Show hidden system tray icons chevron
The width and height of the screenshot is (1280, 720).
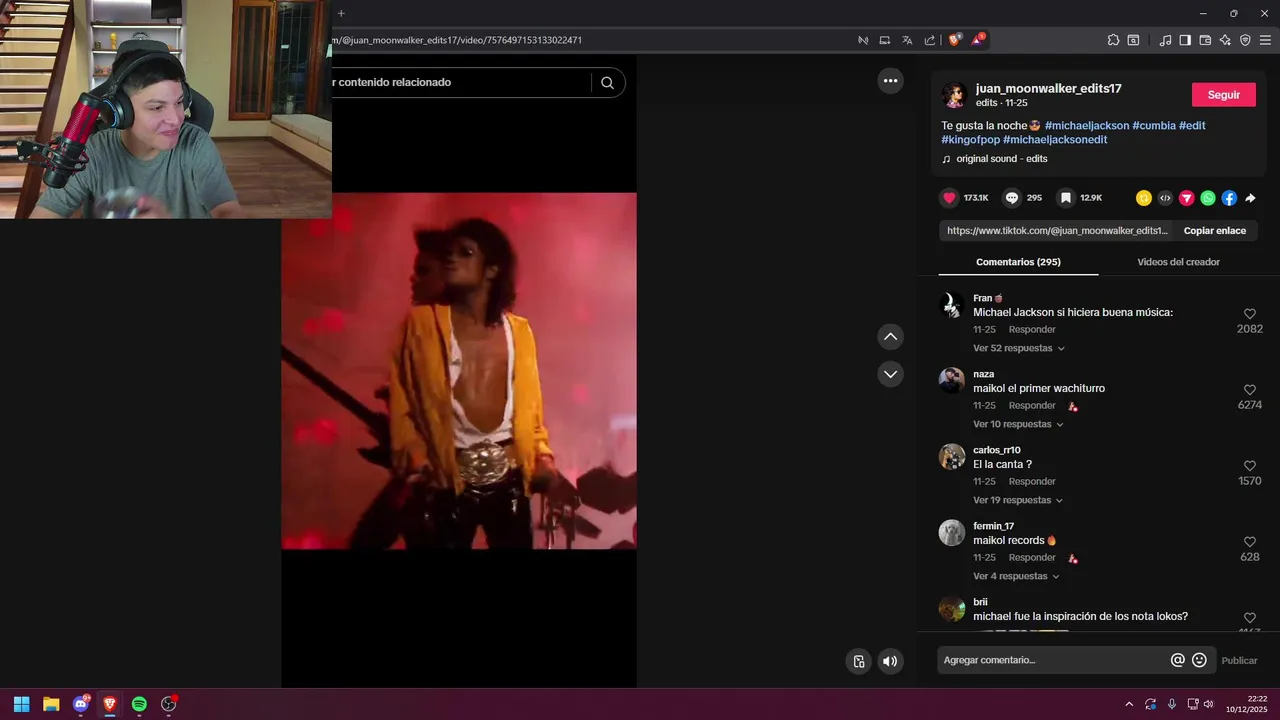1129,704
